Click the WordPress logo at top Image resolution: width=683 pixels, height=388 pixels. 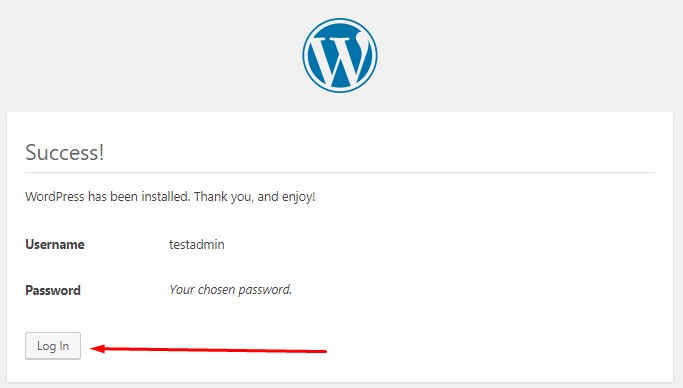340,55
